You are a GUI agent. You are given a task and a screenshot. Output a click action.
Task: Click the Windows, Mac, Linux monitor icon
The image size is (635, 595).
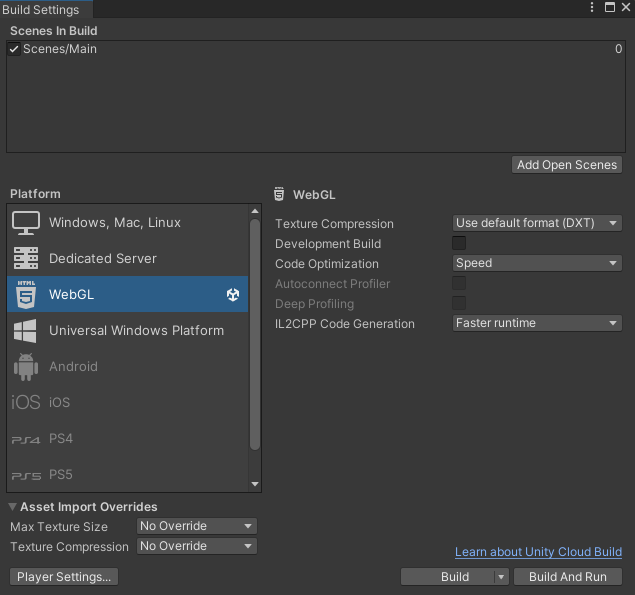click(x=26, y=222)
